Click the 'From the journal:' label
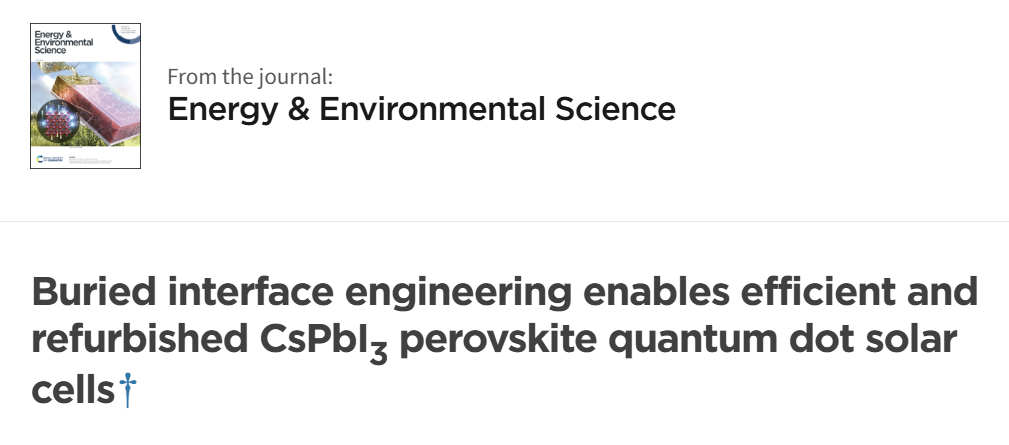 [x=250, y=77]
